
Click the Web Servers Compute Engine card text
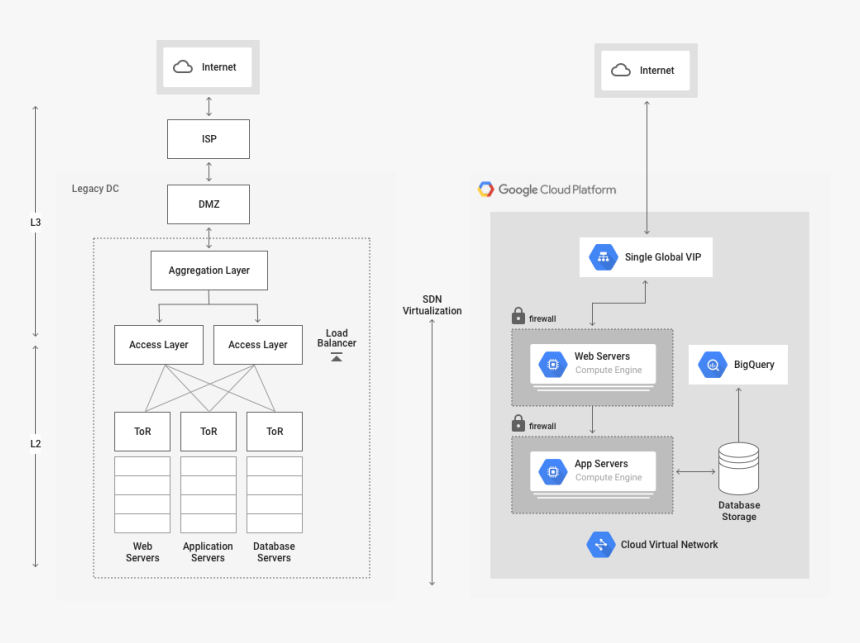(x=608, y=363)
